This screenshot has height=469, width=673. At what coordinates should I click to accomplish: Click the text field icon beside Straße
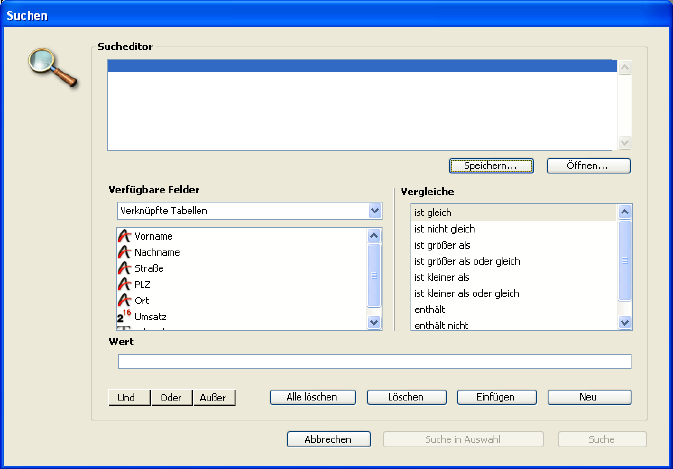pos(125,268)
